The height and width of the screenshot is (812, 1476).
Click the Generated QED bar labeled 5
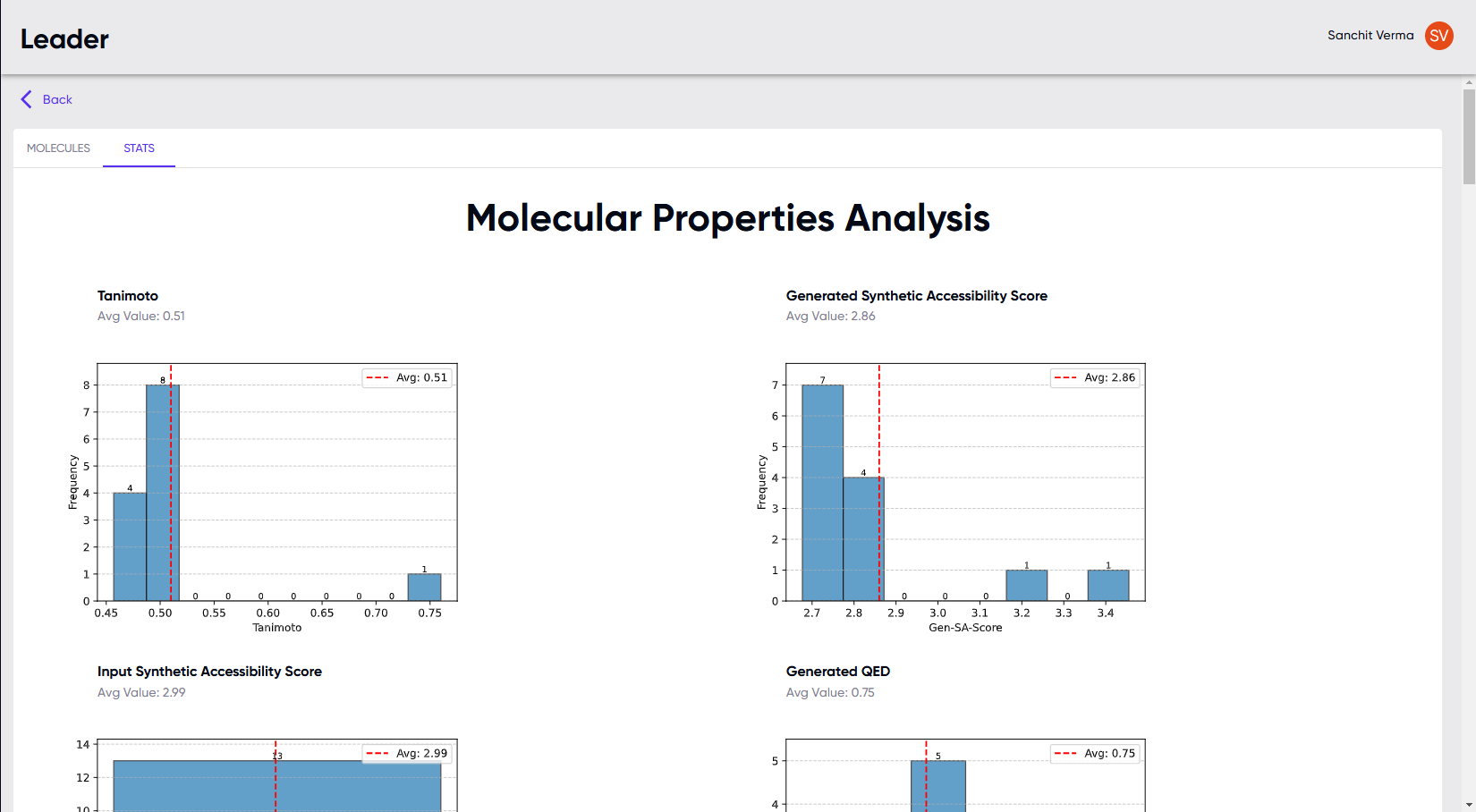pyautogui.click(x=938, y=786)
